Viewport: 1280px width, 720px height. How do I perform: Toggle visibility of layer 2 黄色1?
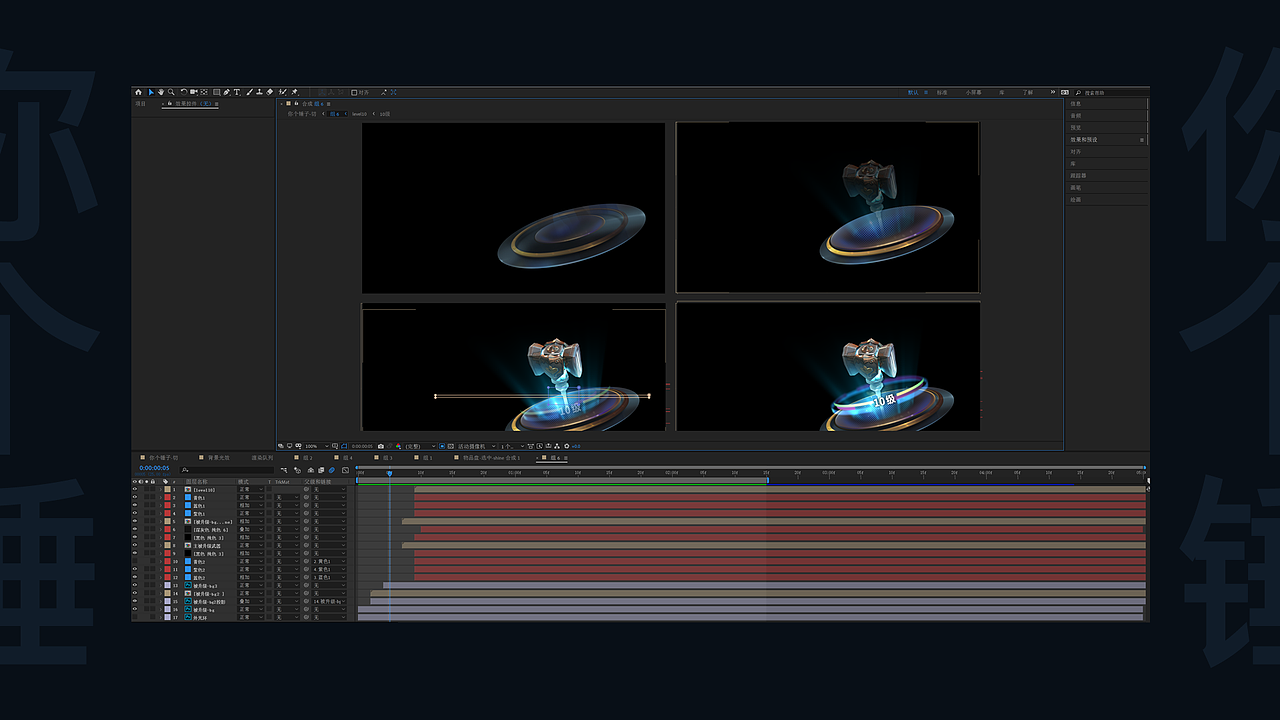[x=135, y=497]
